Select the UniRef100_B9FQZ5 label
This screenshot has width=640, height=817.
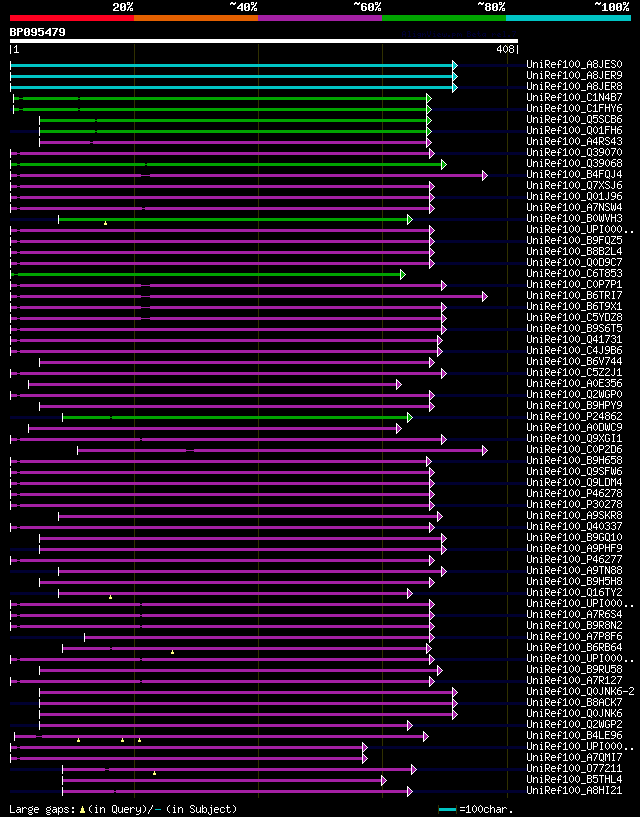[x=574, y=241]
